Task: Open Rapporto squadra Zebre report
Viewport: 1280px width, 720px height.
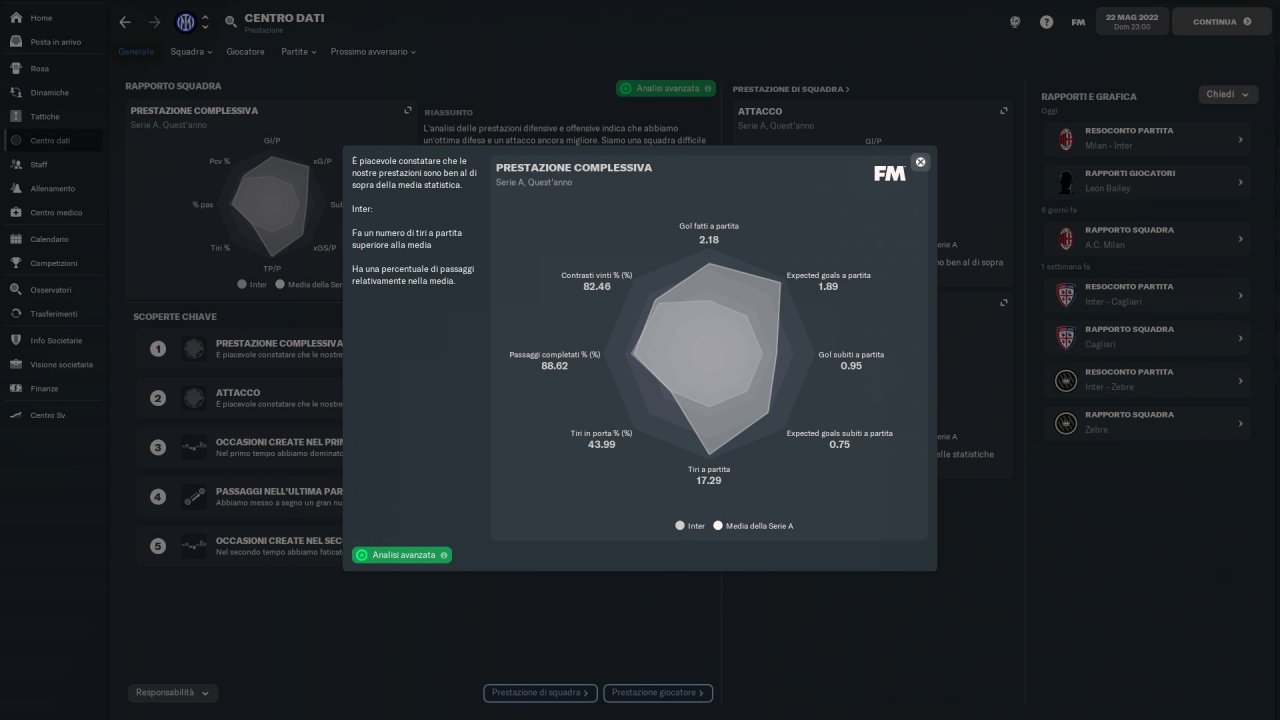Action: pos(1146,423)
